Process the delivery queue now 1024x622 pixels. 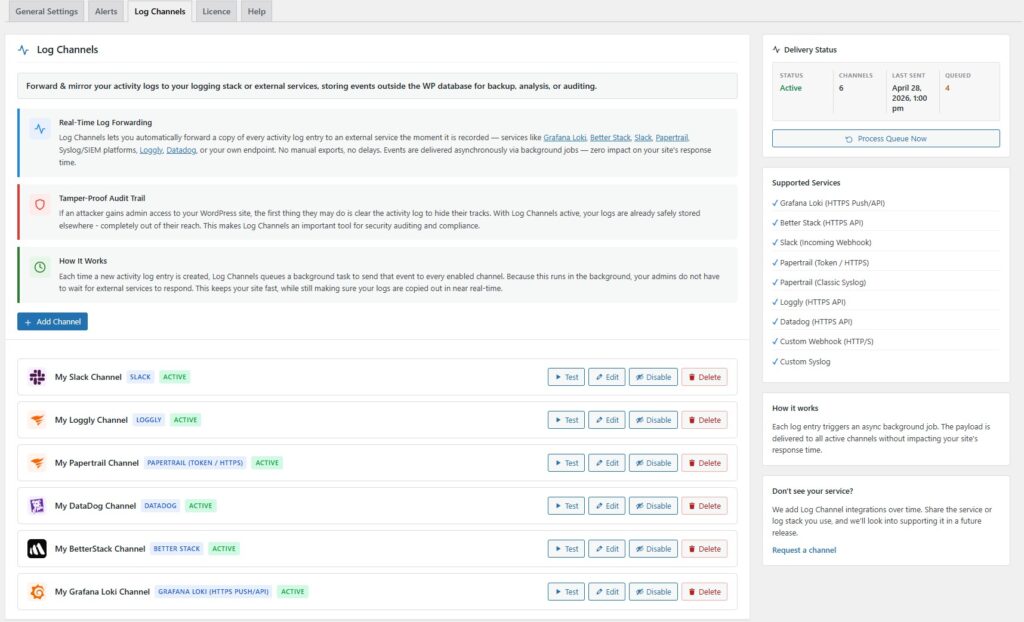886,139
